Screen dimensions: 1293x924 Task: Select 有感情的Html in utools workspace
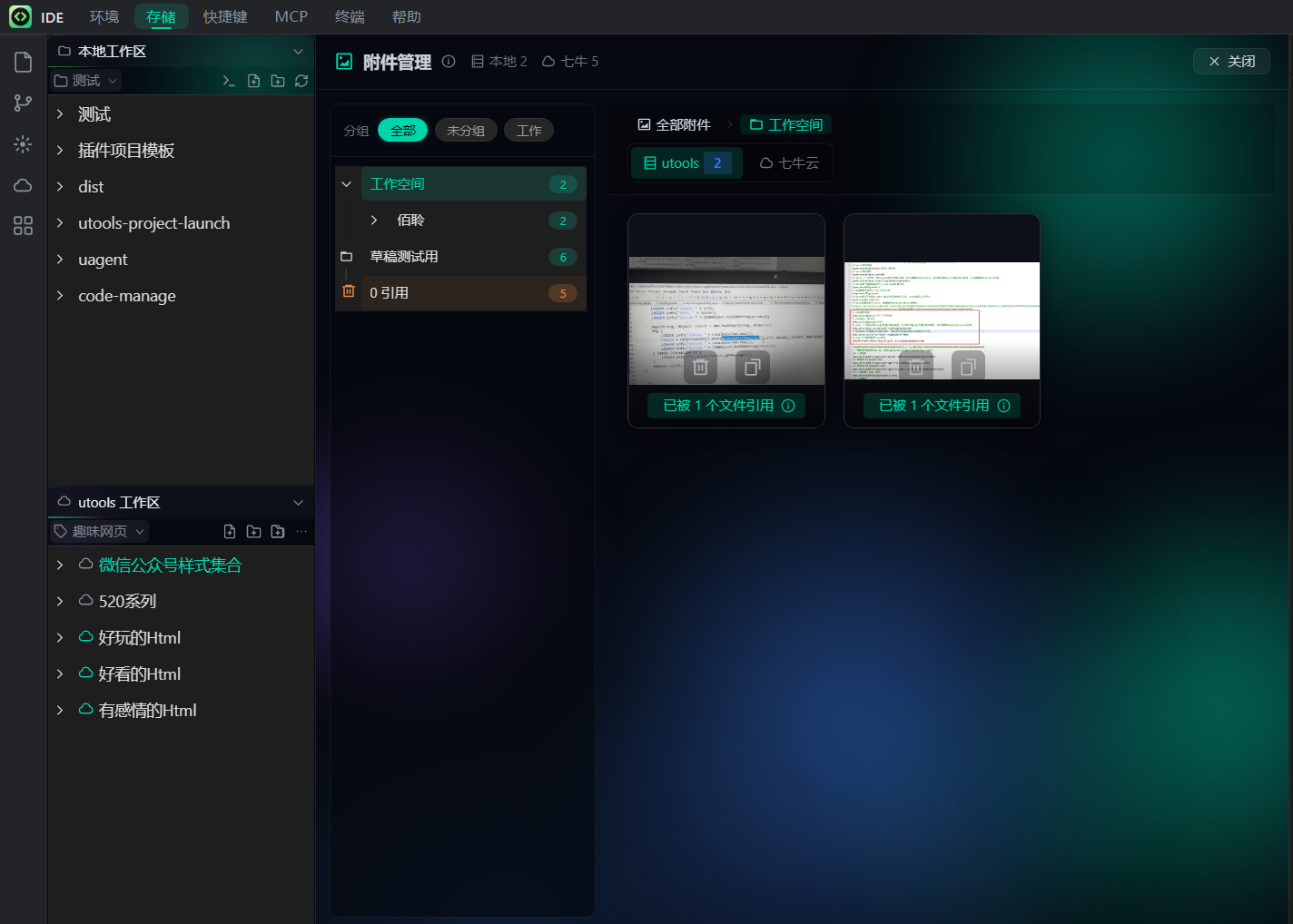pos(181,710)
